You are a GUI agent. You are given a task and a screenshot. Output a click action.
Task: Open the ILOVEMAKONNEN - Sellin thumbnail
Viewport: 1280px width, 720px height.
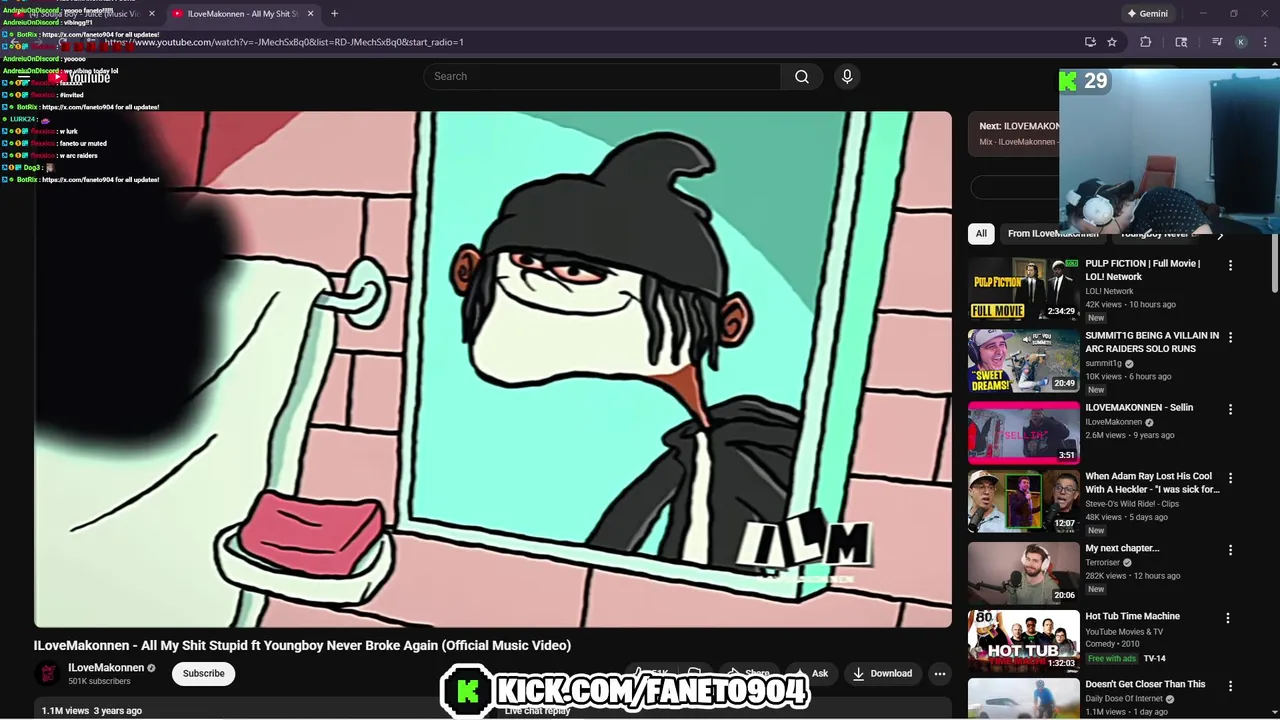click(1023, 433)
